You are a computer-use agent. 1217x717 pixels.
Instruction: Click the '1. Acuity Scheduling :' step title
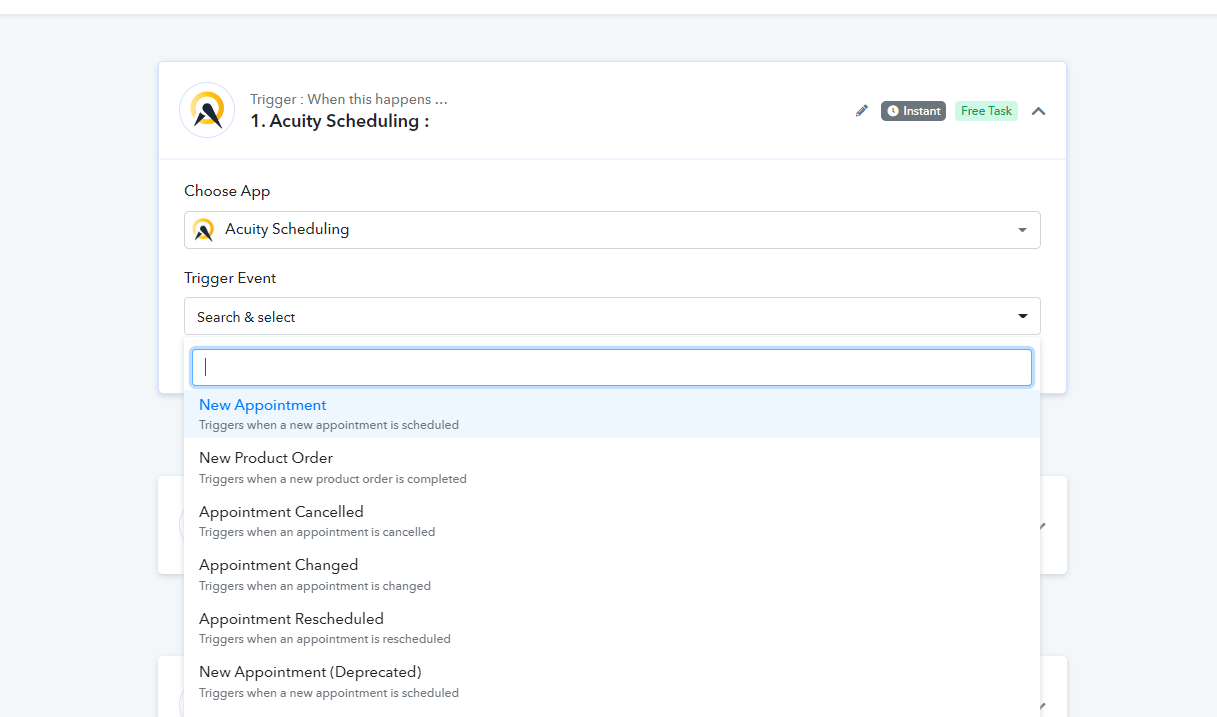(x=339, y=121)
